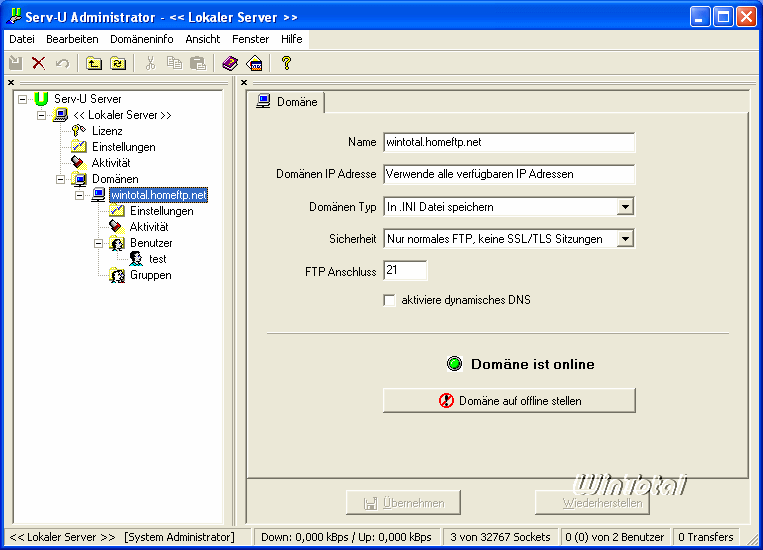Click the house homepage toolbar icon
The width and height of the screenshot is (763, 550).
(254, 63)
